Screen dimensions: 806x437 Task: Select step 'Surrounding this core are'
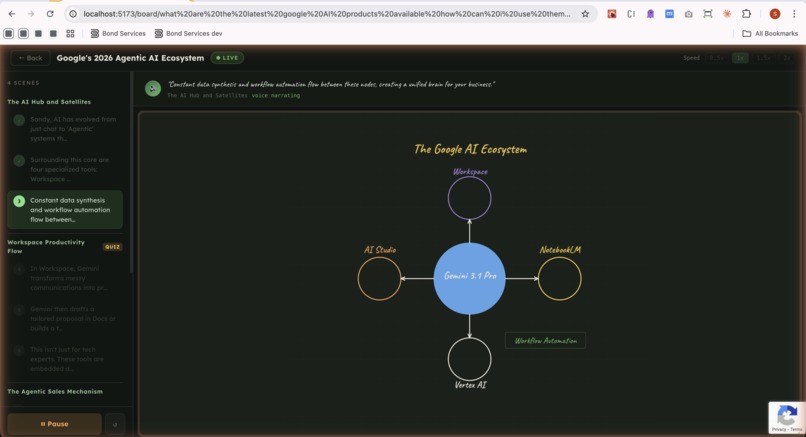coord(66,169)
